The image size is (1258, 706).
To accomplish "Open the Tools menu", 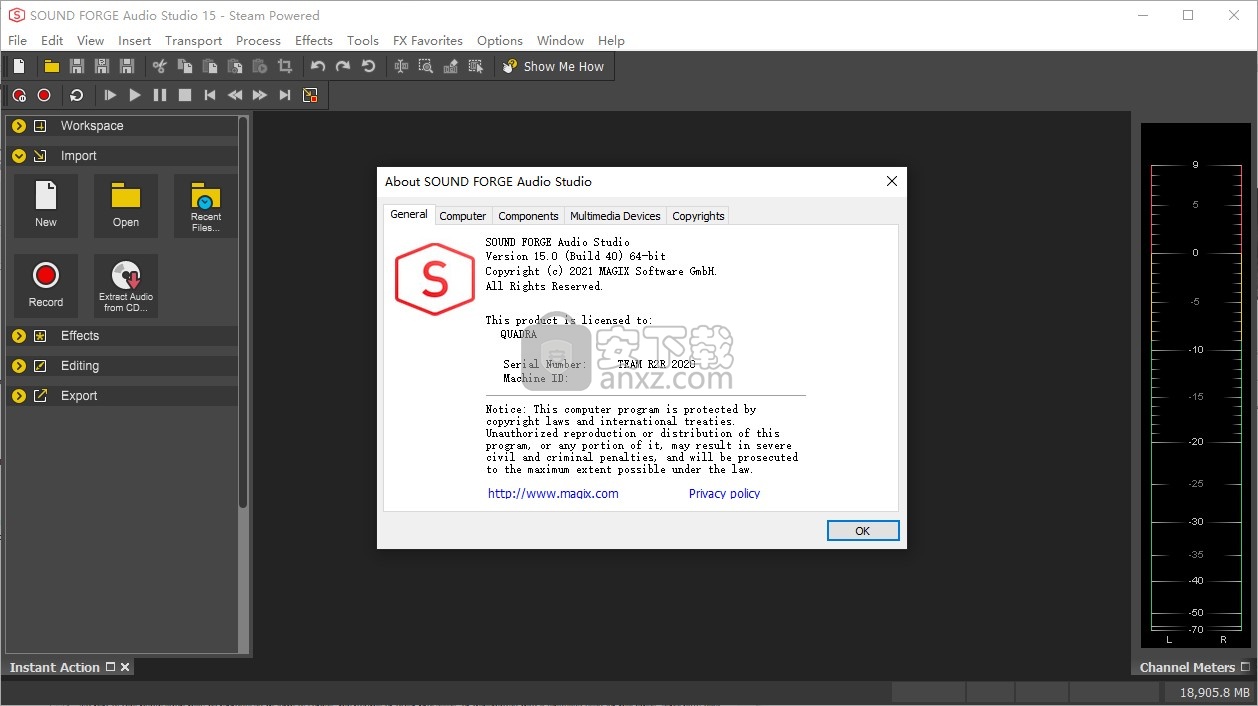I will (x=362, y=41).
